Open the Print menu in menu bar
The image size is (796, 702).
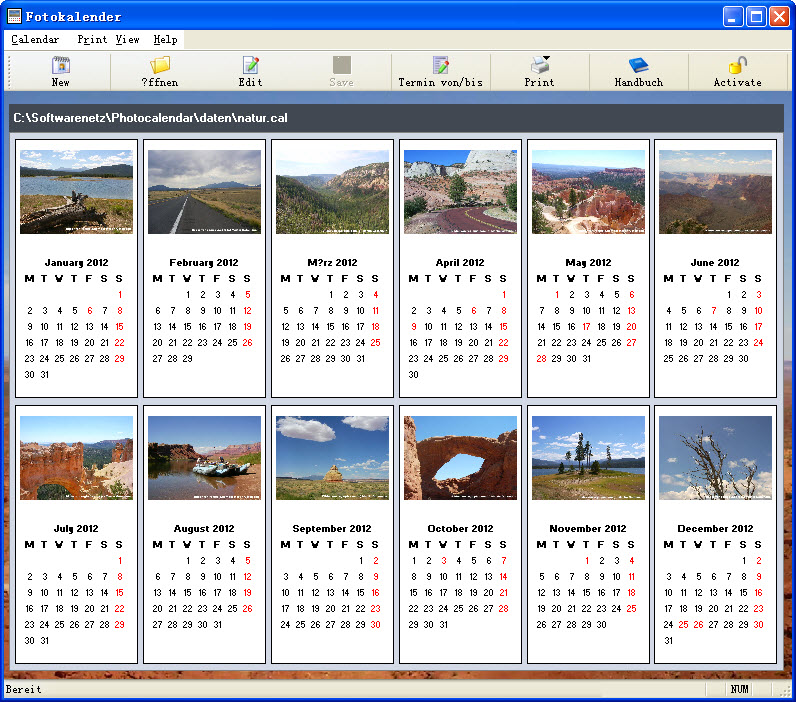pyautogui.click(x=92, y=40)
